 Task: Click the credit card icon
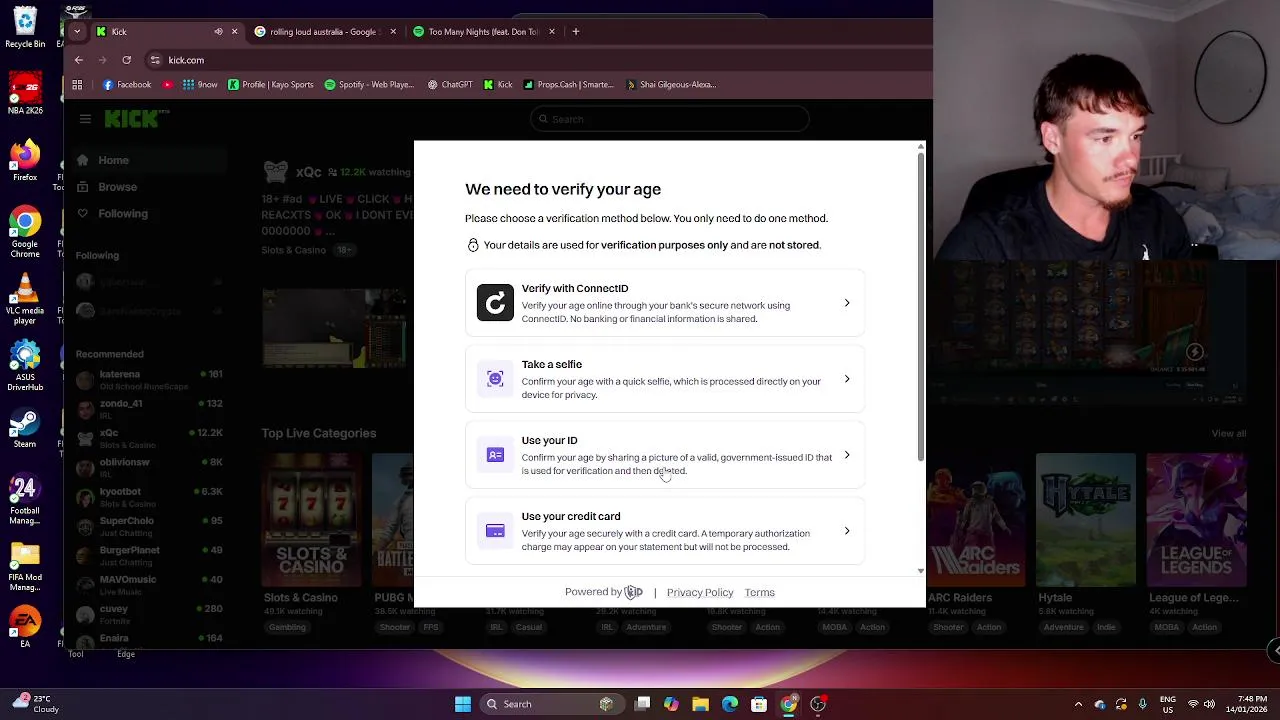tap(495, 531)
